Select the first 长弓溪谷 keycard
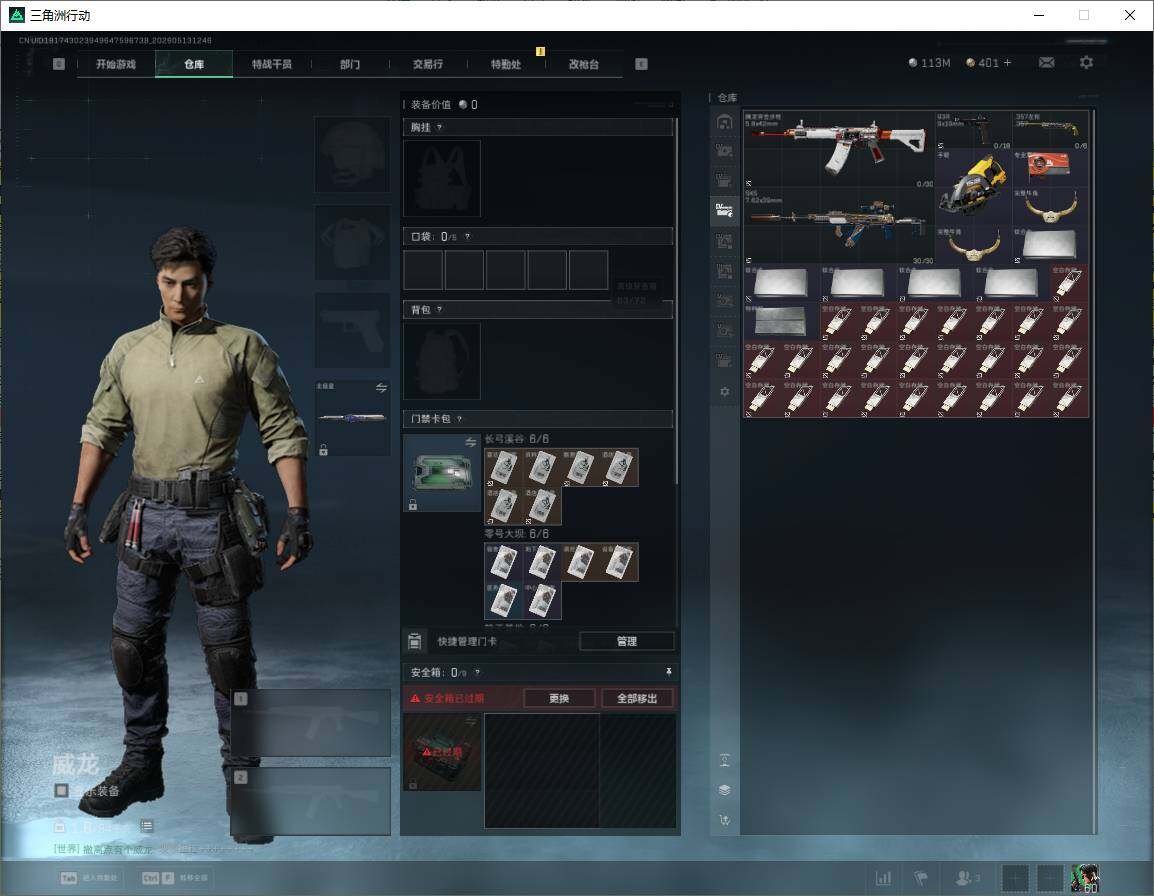 (x=503, y=468)
